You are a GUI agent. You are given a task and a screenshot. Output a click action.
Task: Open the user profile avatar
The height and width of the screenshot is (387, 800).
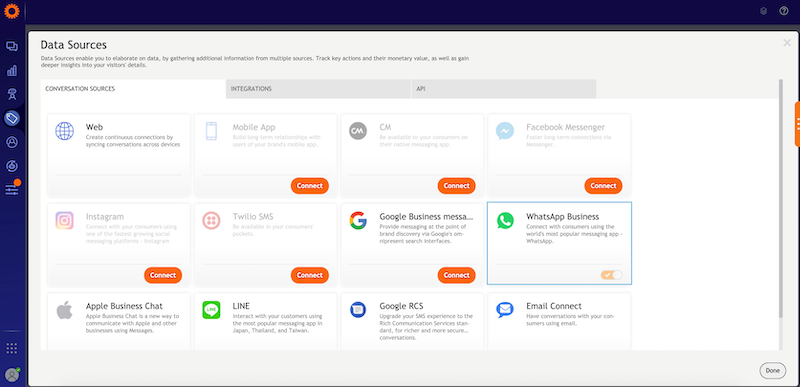[12, 375]
